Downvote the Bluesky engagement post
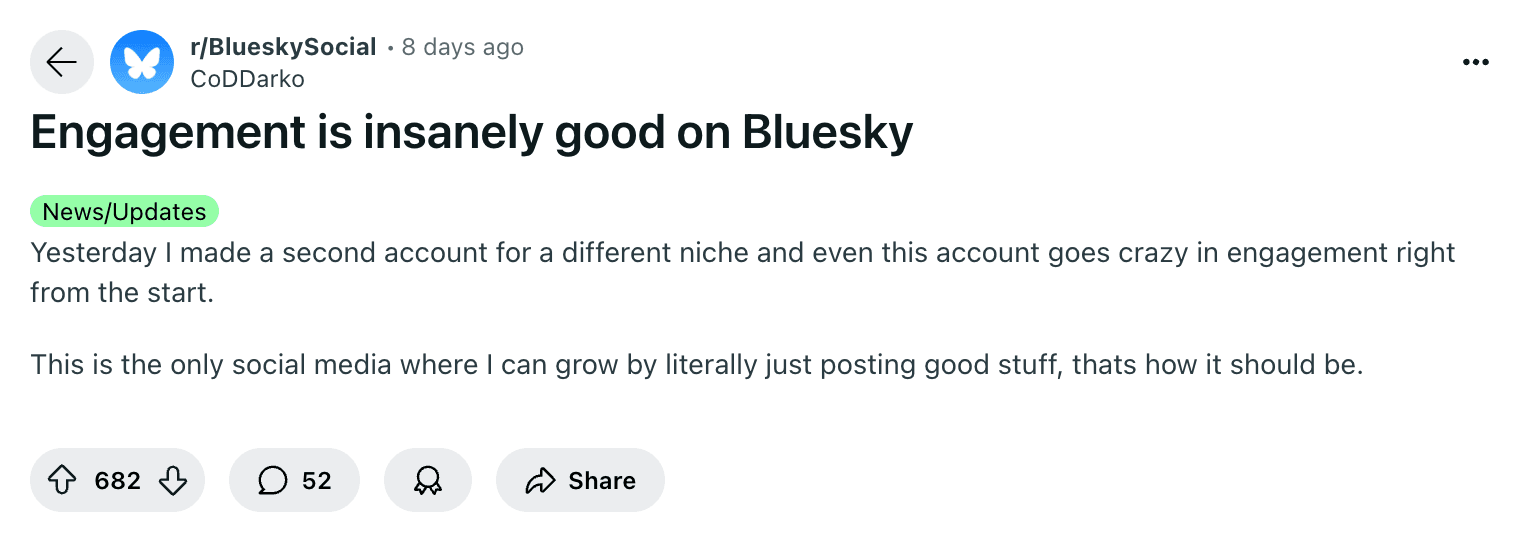The image size is (1516, 548). 173,481
